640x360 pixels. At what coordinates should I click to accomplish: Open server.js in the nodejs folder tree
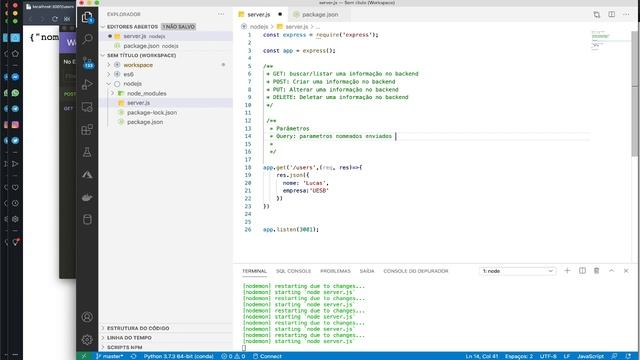138,103
